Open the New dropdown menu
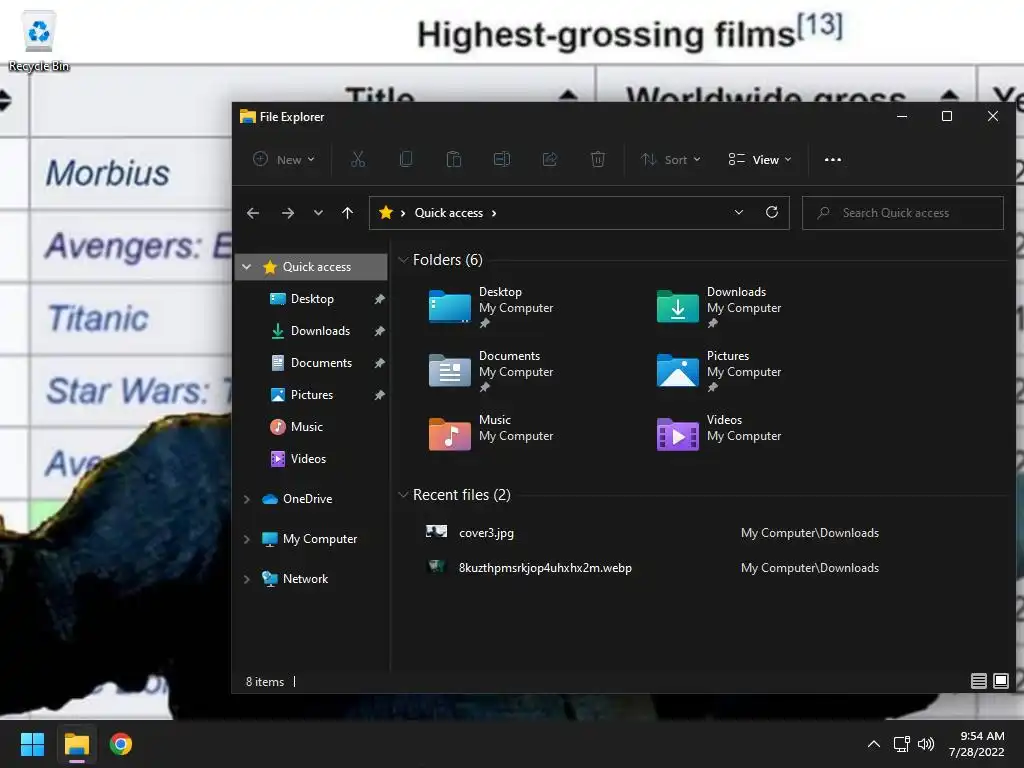This screenshot has height=768, width=1024. (x=284, y=159)
